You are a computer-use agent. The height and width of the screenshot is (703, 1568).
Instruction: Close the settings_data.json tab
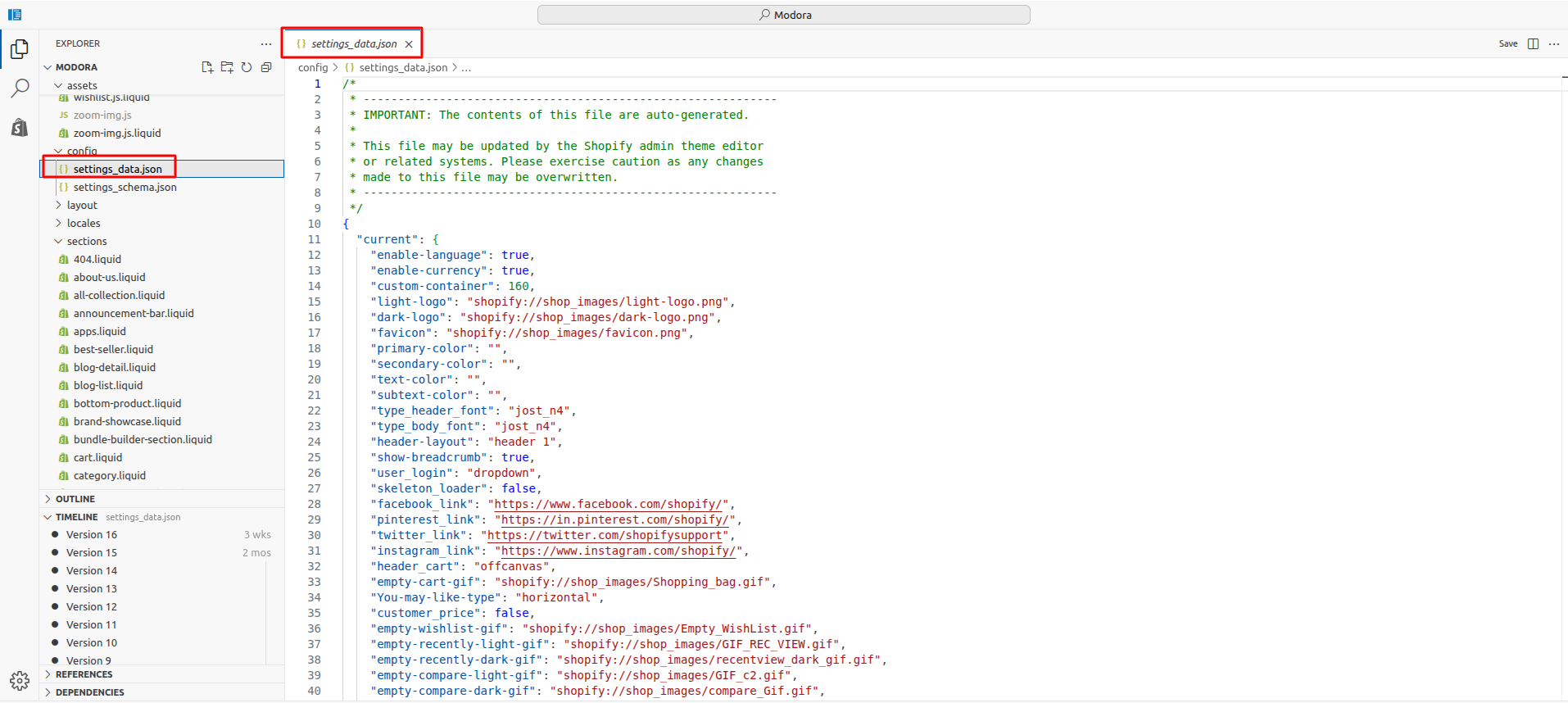pyautogui.click(x=409, y=44)
